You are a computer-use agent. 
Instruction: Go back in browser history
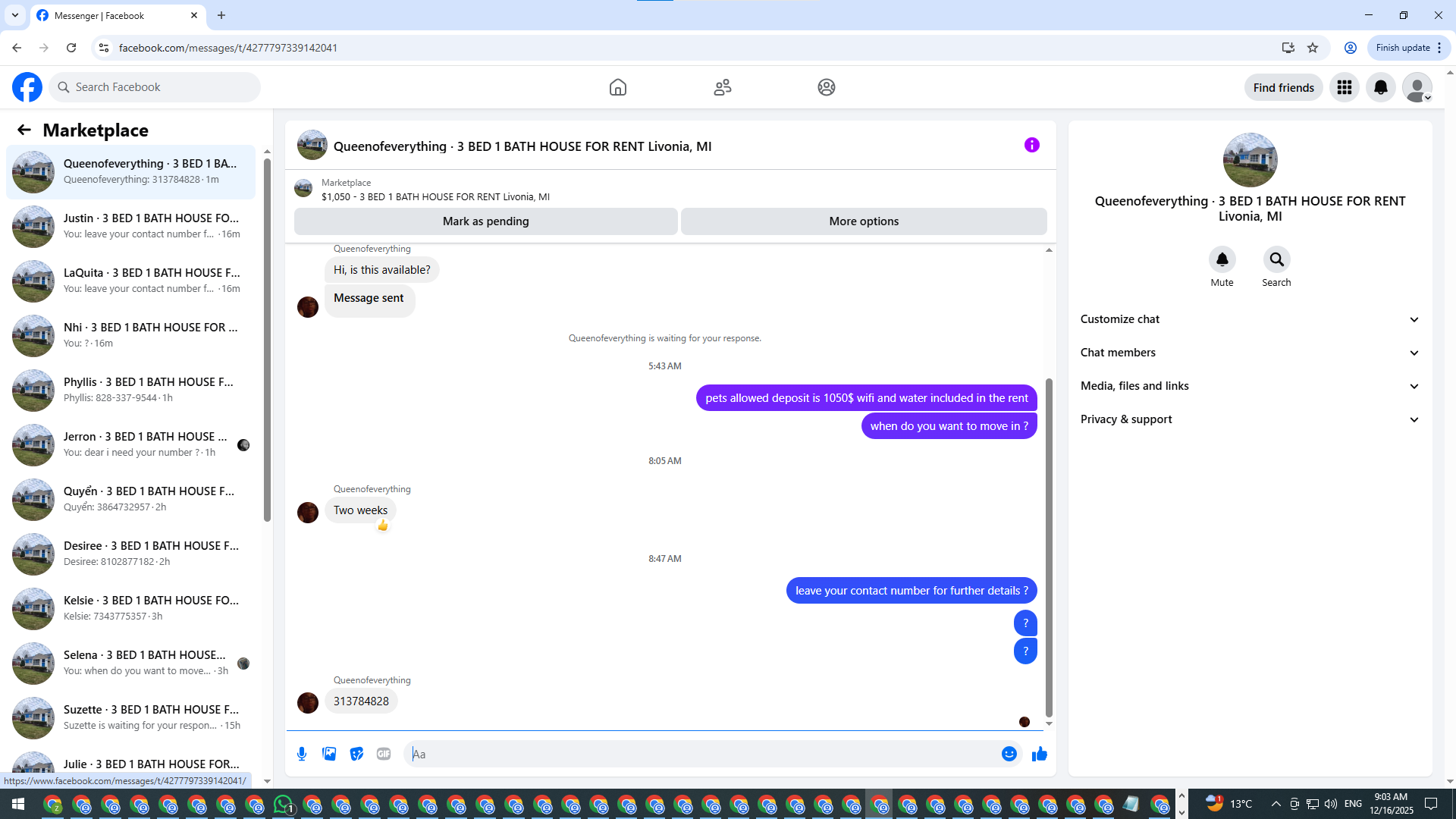point(17,48)
